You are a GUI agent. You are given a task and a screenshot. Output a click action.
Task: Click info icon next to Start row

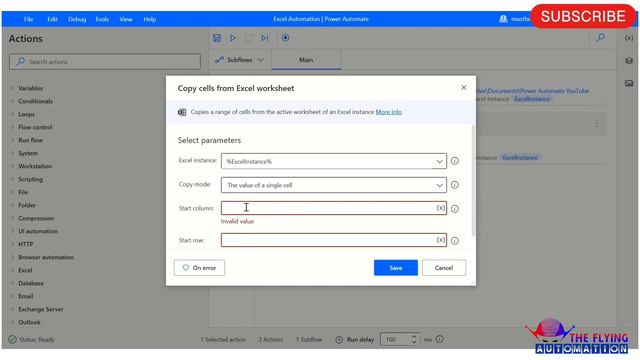tap(455, 241)
